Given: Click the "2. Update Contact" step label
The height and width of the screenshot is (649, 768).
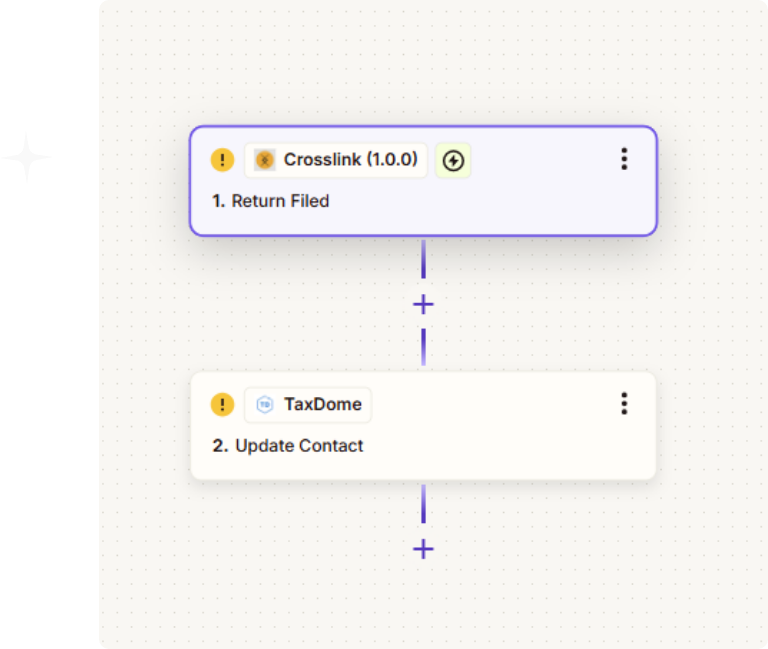Looking at the screenshot, I should [288, 446].
